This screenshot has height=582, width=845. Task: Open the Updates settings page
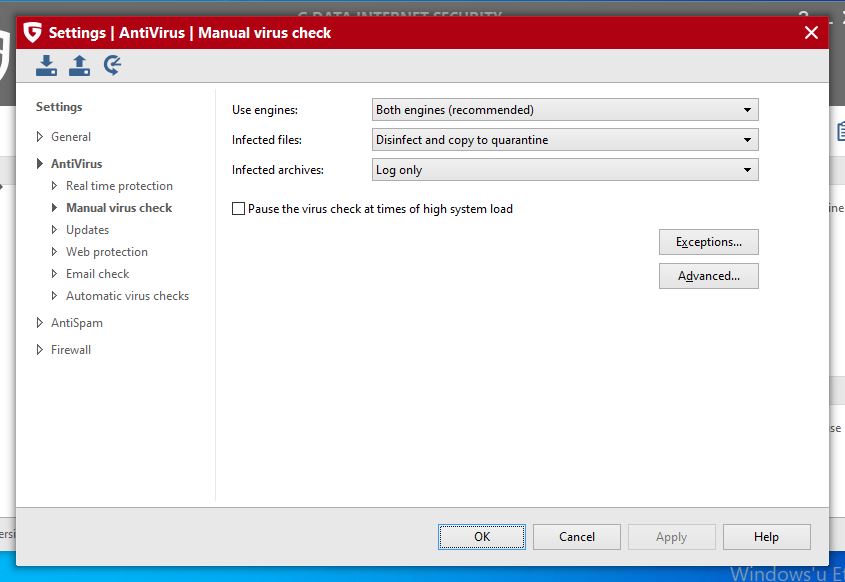tap(87, 230)
